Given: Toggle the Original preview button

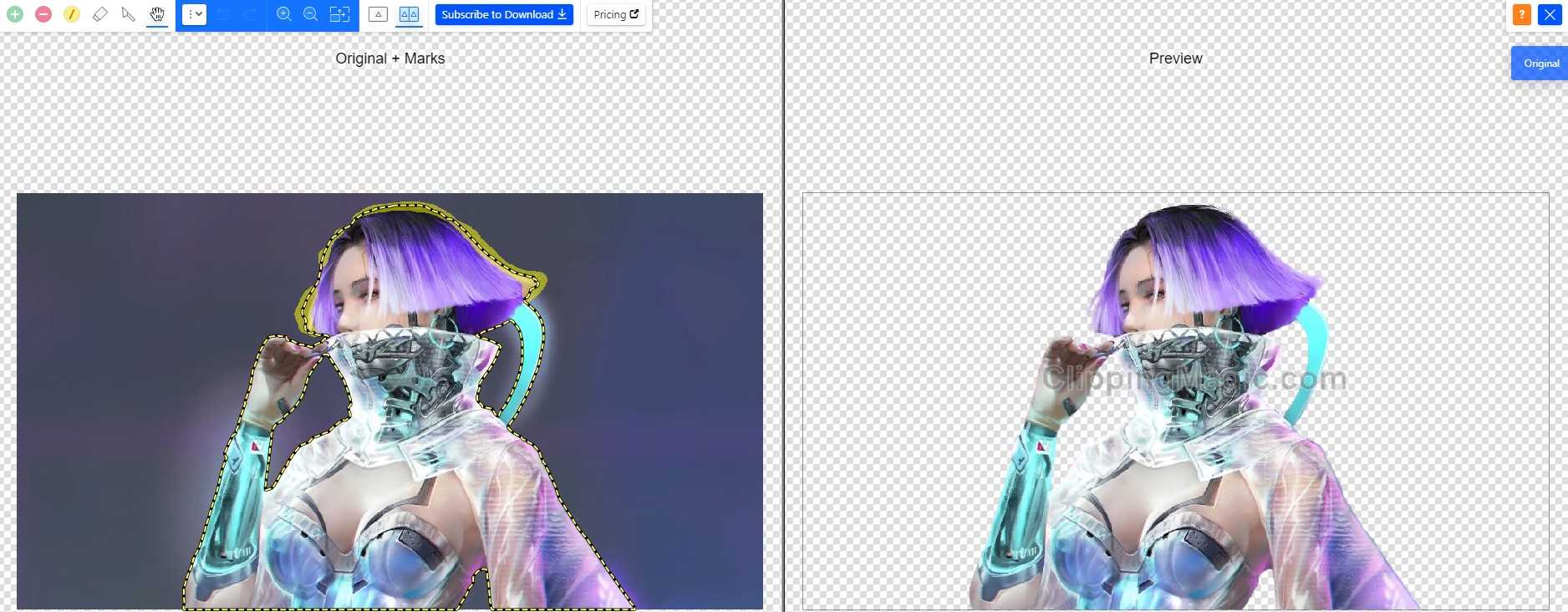Looking at the screenshot, I should tap(1540, 64).
